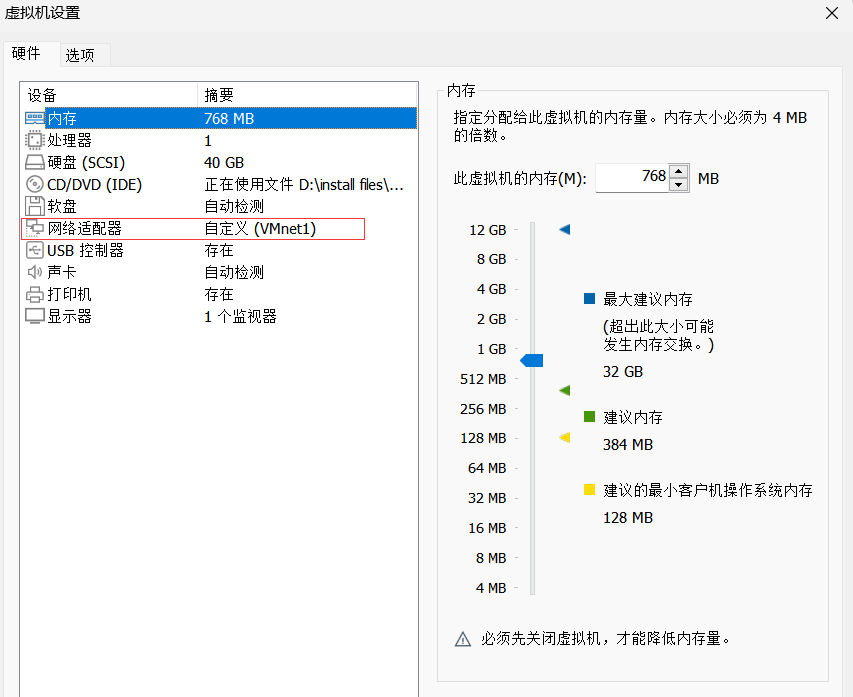Screen dimensions: 853x697
Task: Click the 128 MB scale label on slider
Action: [x=483, y=438]
